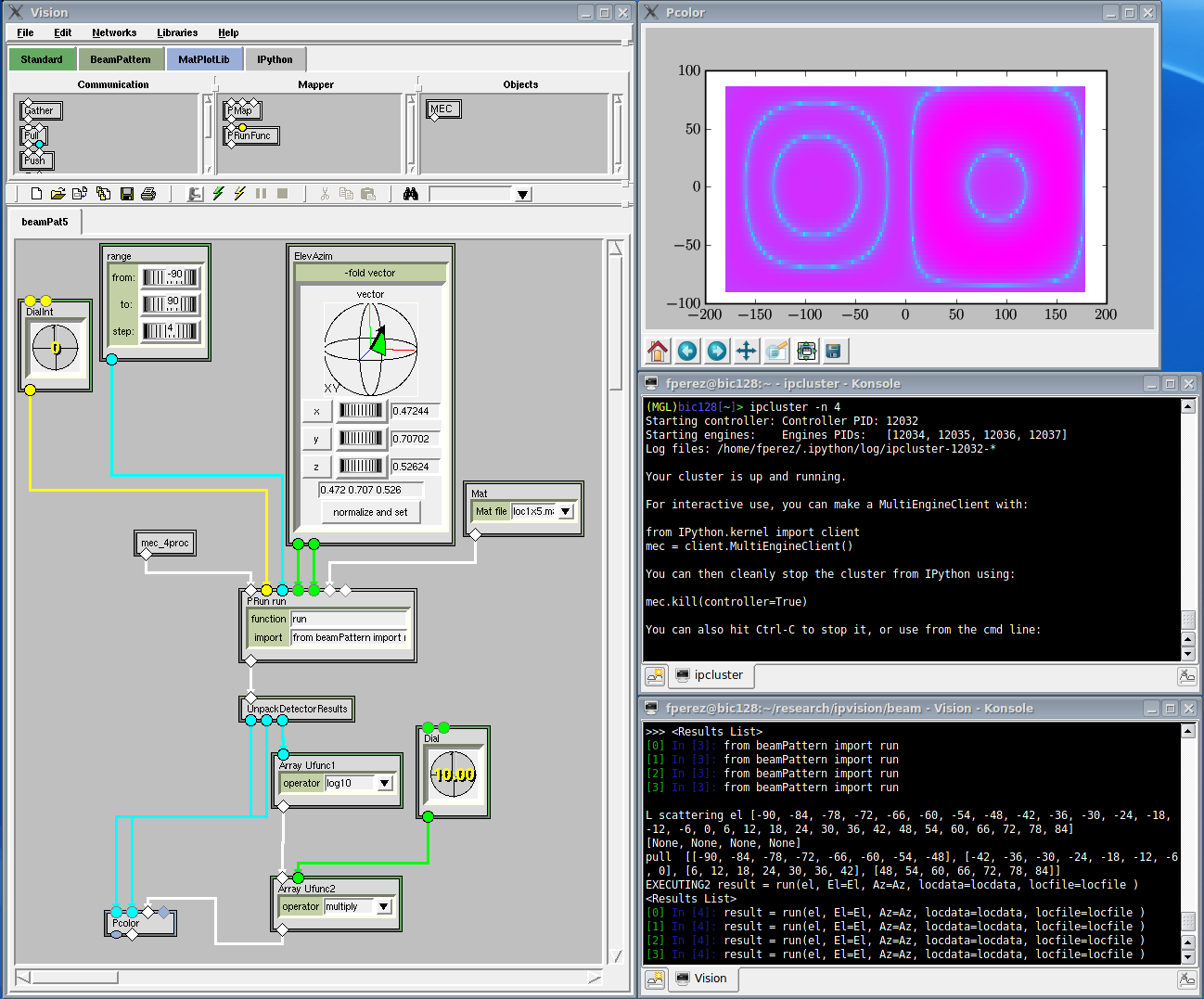Screen dimensions: 1204x999
Task: Click the back arrow icon in Pcolor toolbar
Action: [687, 351]
